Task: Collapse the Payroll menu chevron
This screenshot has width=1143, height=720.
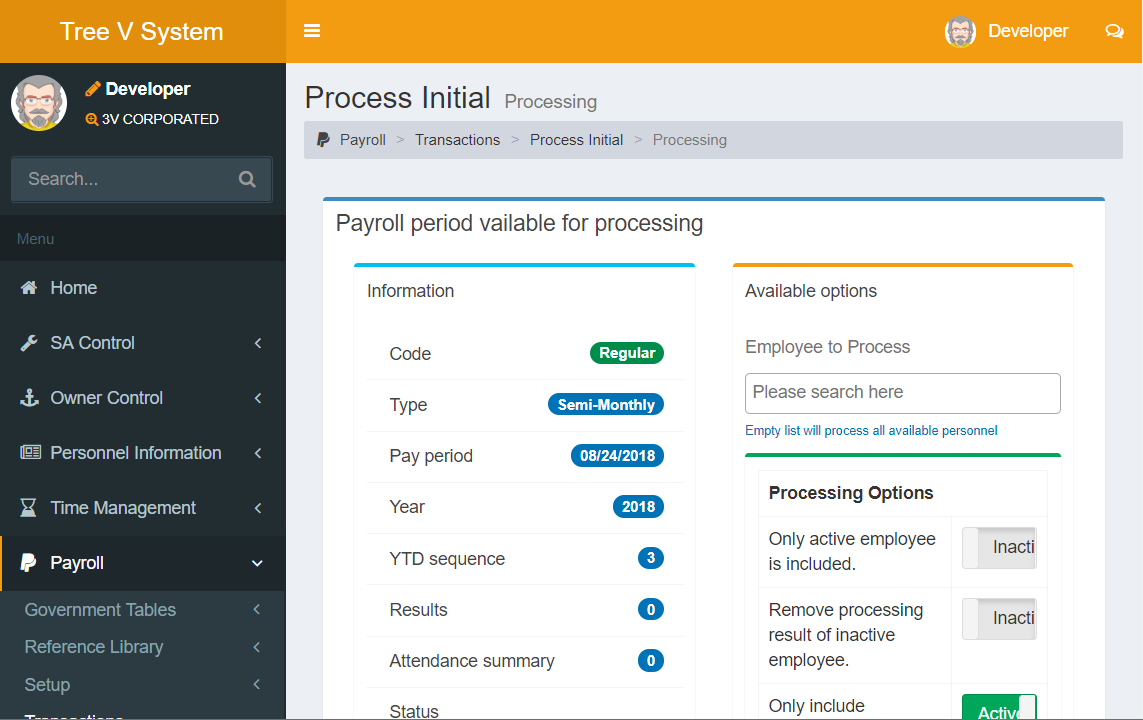Action: (x=257, y=563)
